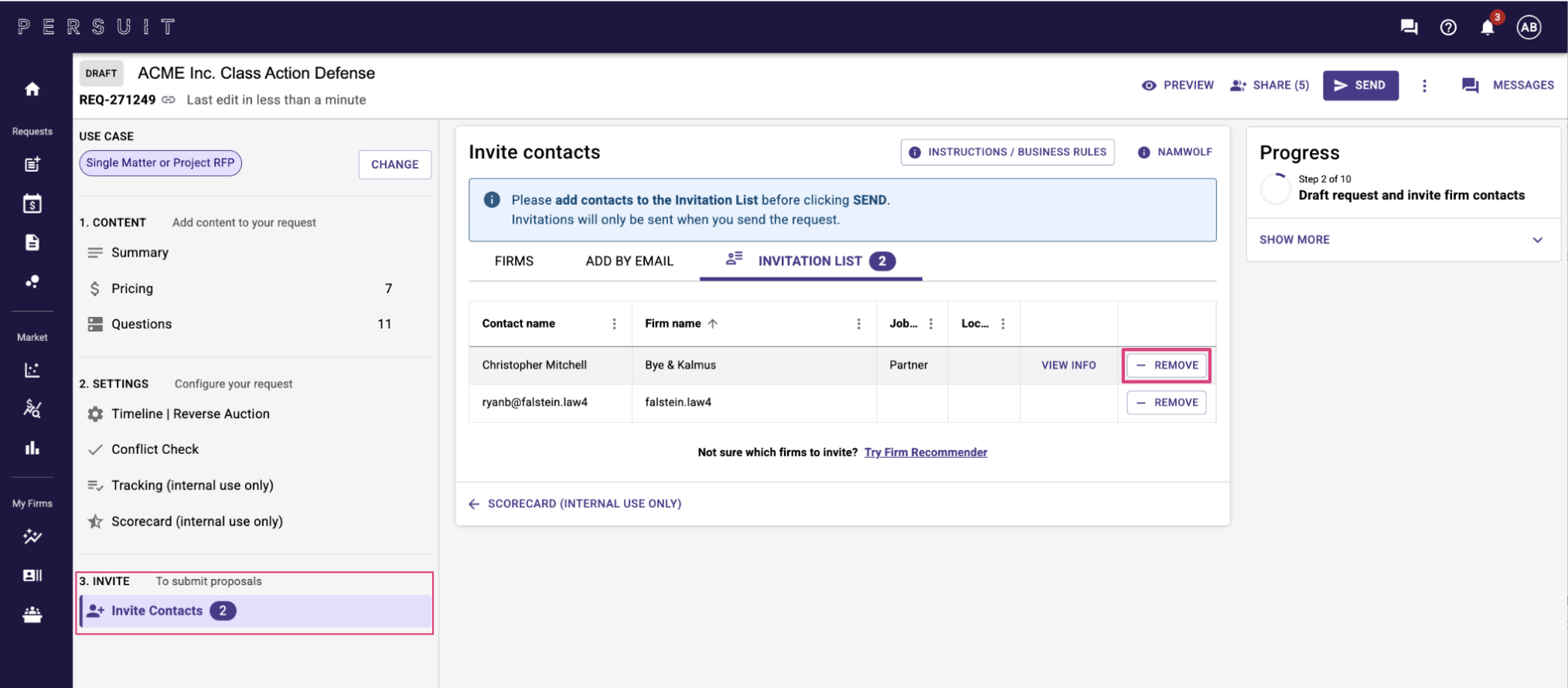Open MESSAGES panel
Screen dimensions: 1568x688
1508,85
